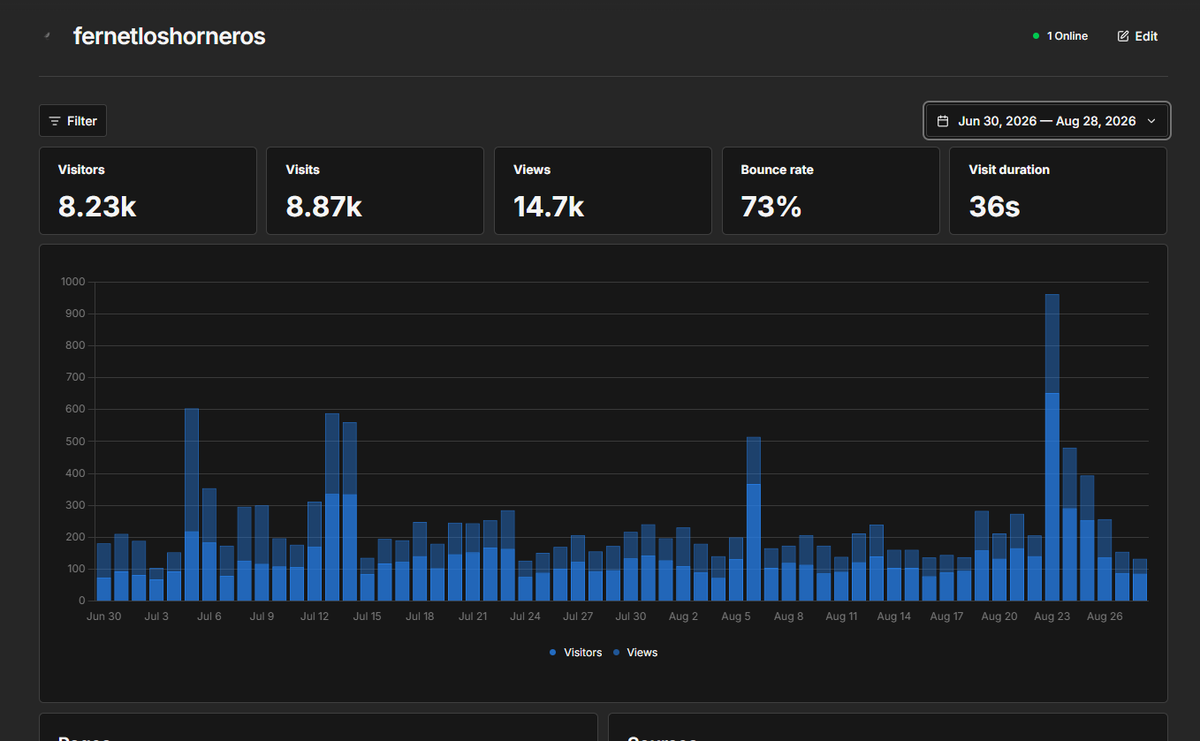Click the Aug 5 x-axis label
1200x741 pixels.
point(736,617)
